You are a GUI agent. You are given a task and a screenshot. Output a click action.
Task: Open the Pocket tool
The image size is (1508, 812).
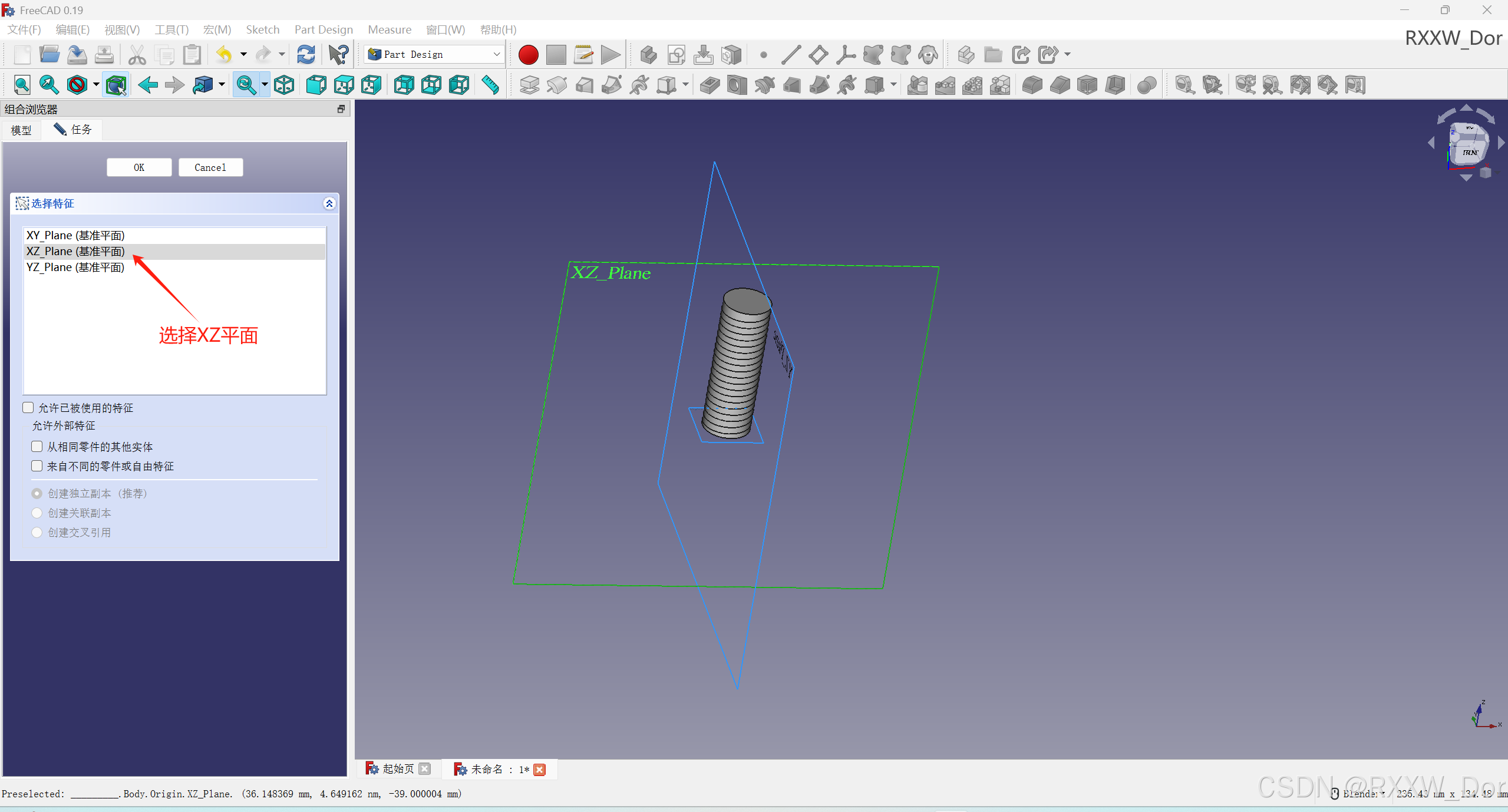(710, 85)
